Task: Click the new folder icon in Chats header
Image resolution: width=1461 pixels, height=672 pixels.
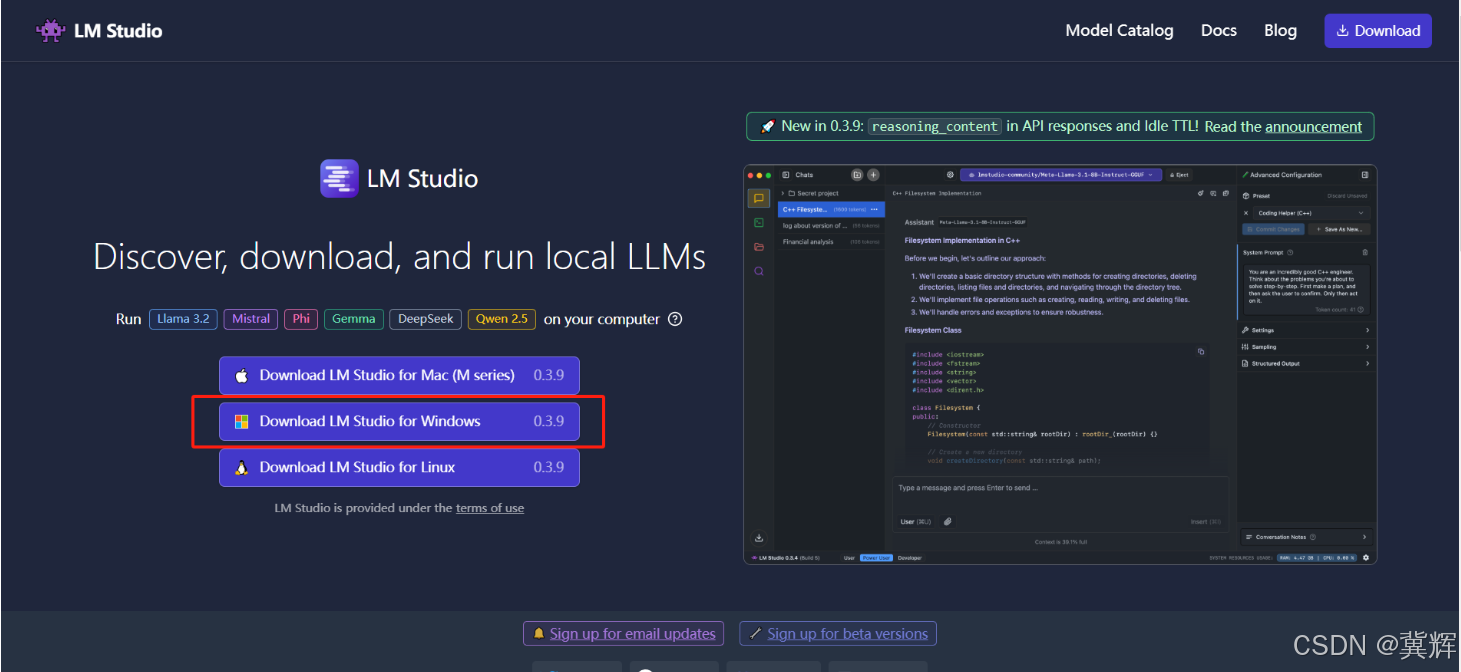Action: coord(857,175)
